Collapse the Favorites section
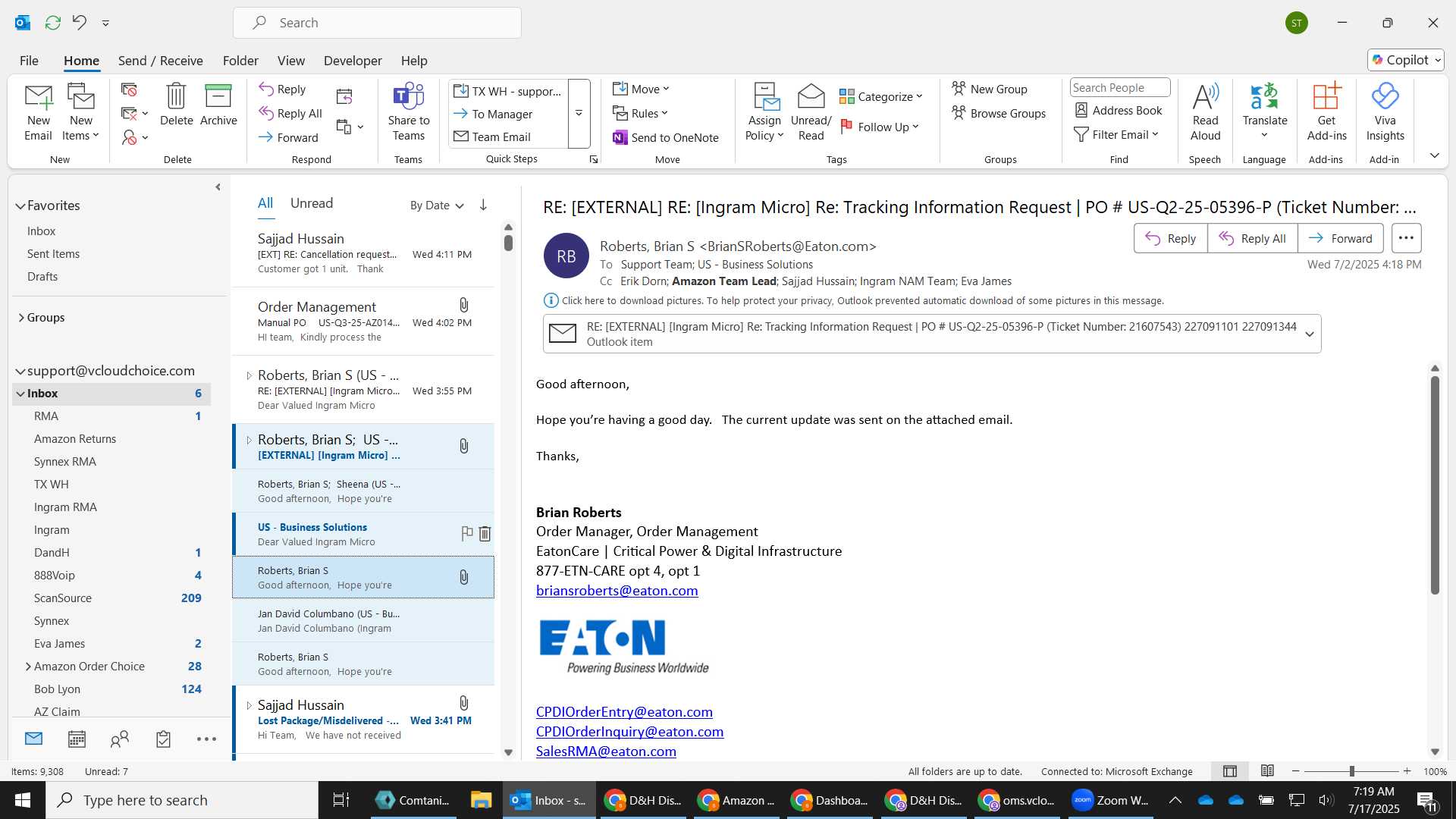 (20, 206)
